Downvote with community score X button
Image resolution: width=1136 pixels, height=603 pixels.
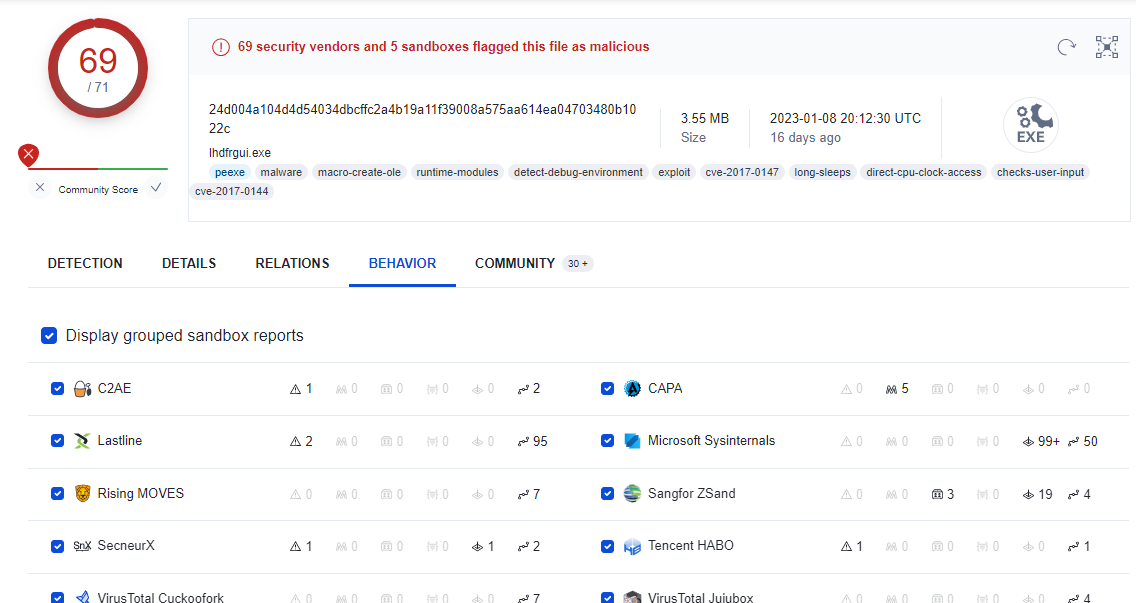pos(40,188)
